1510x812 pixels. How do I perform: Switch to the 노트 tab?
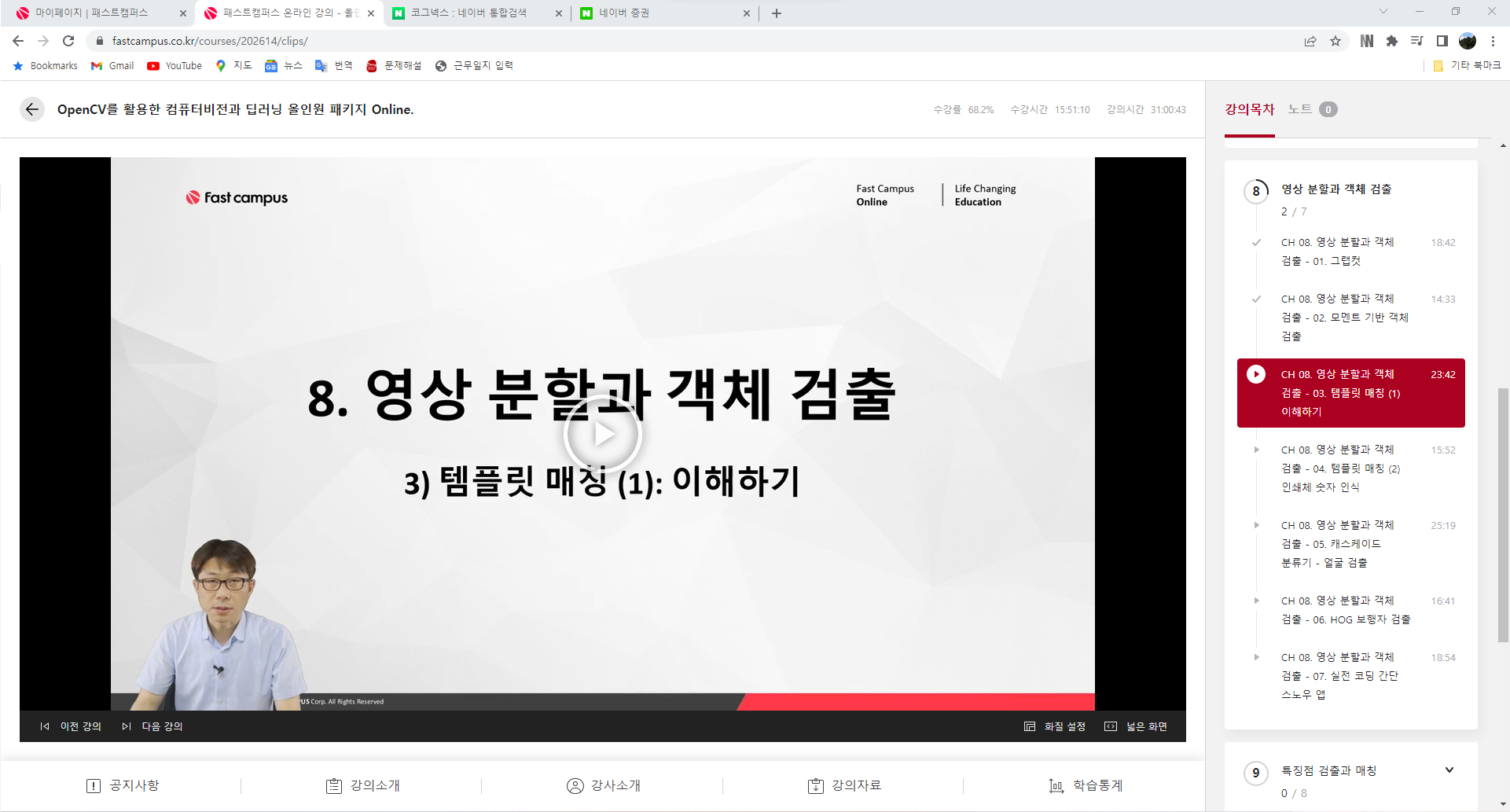(1312, 109)
